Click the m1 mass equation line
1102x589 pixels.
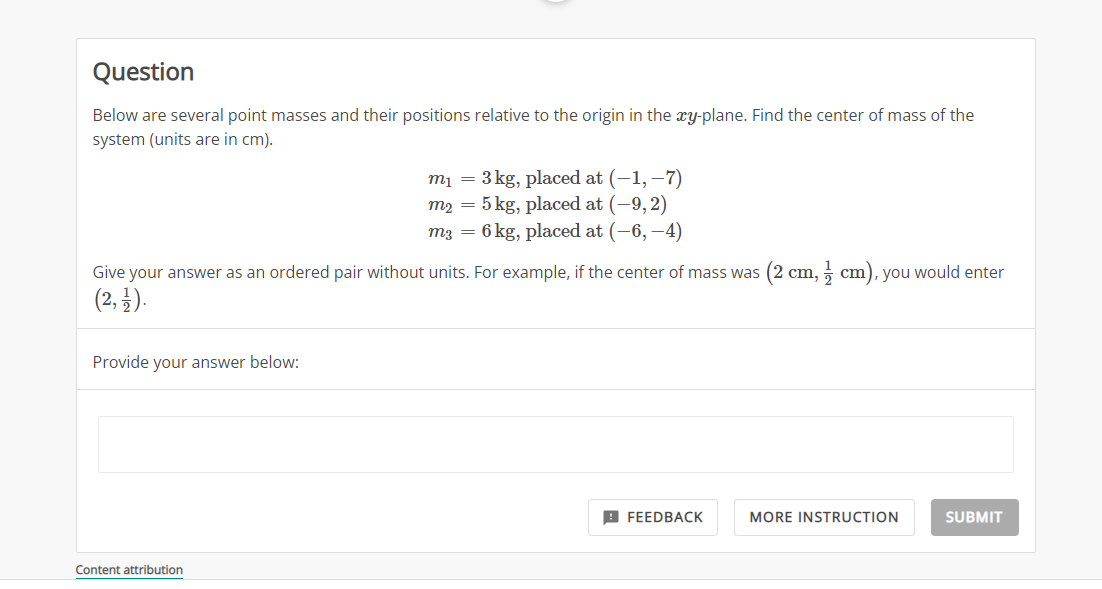tap(555, 178)
